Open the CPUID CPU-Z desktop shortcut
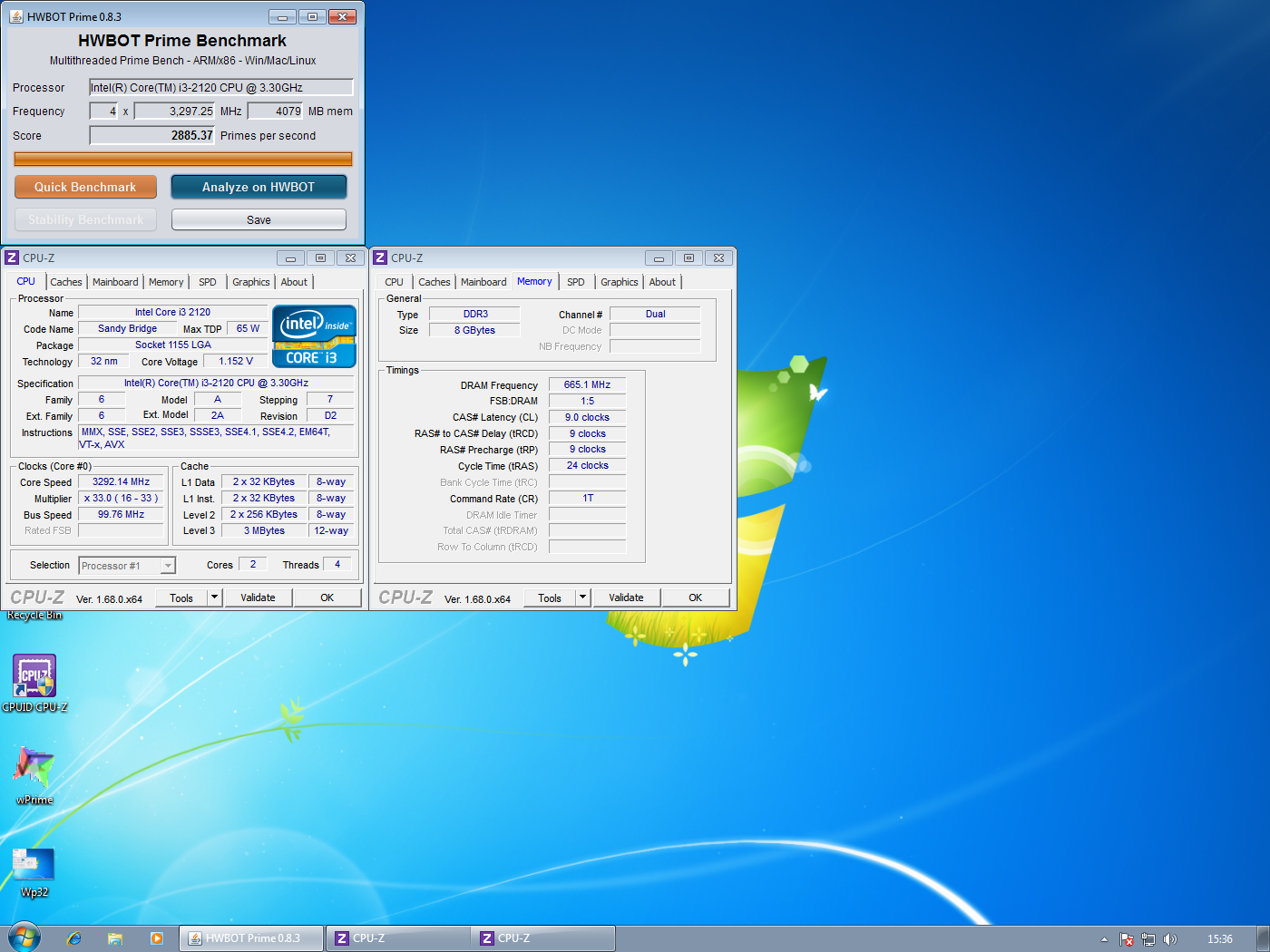Viewport: 1270px width, 952px height. pos(34,683)
